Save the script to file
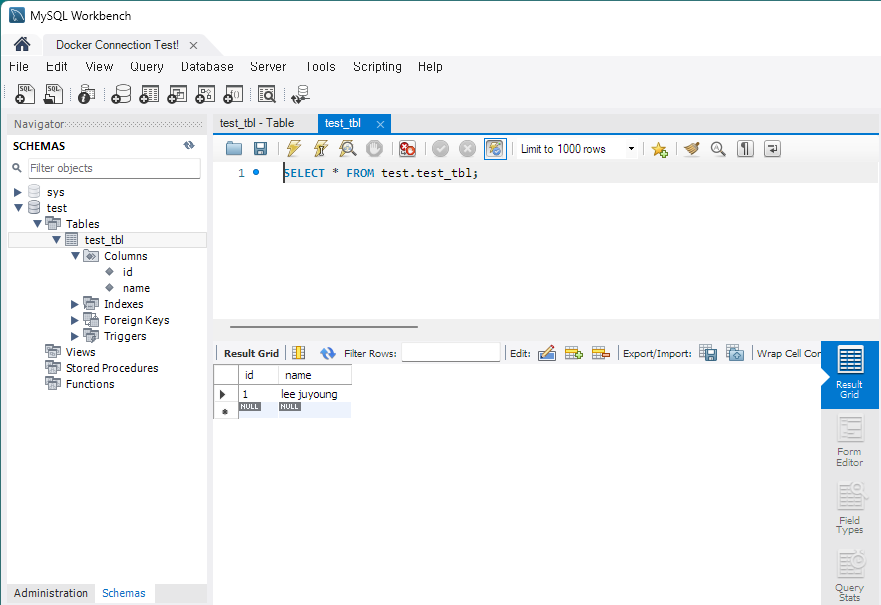 click(x=260, y=149)
